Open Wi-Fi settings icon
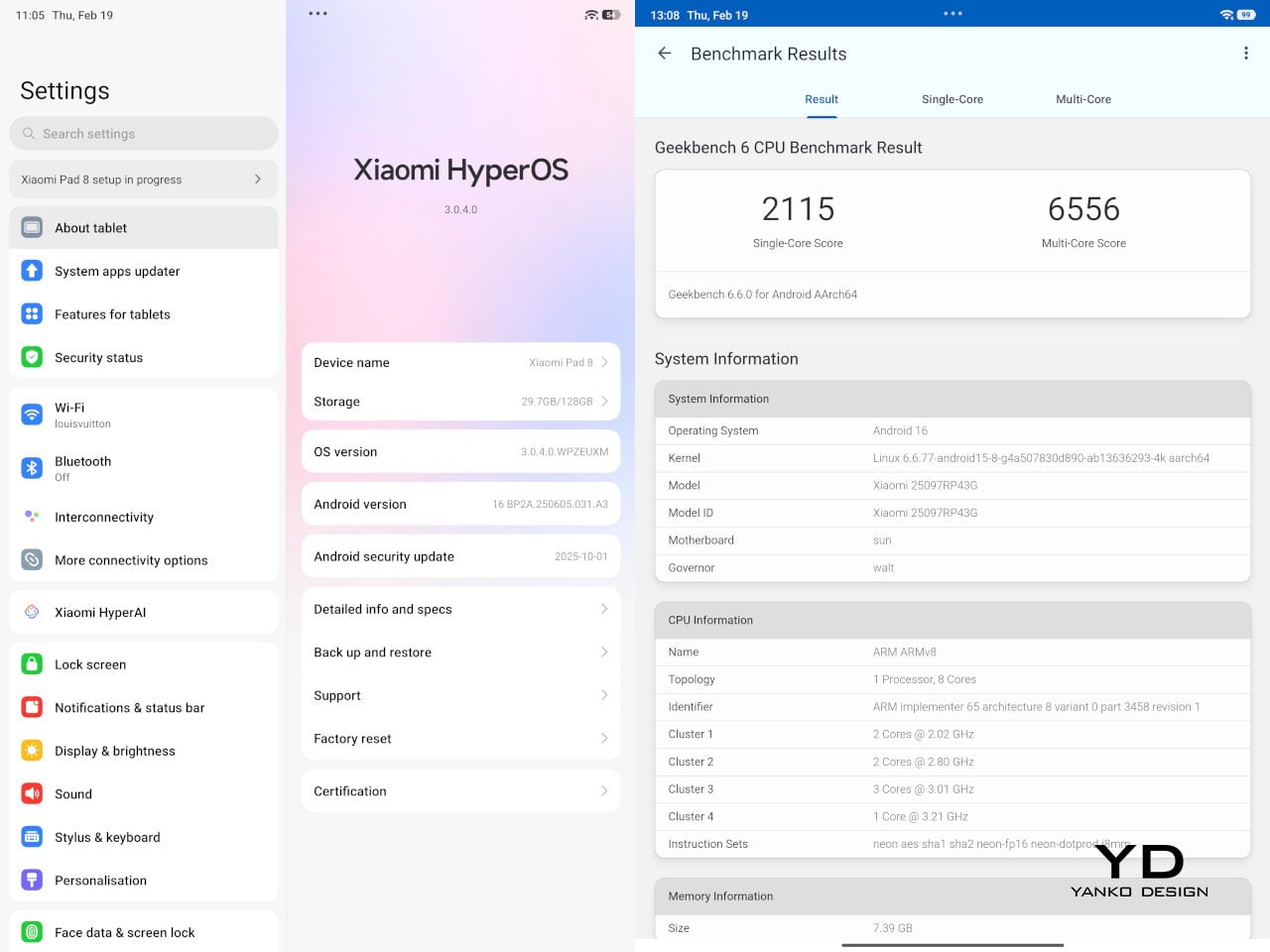 (x=32, y=415)
